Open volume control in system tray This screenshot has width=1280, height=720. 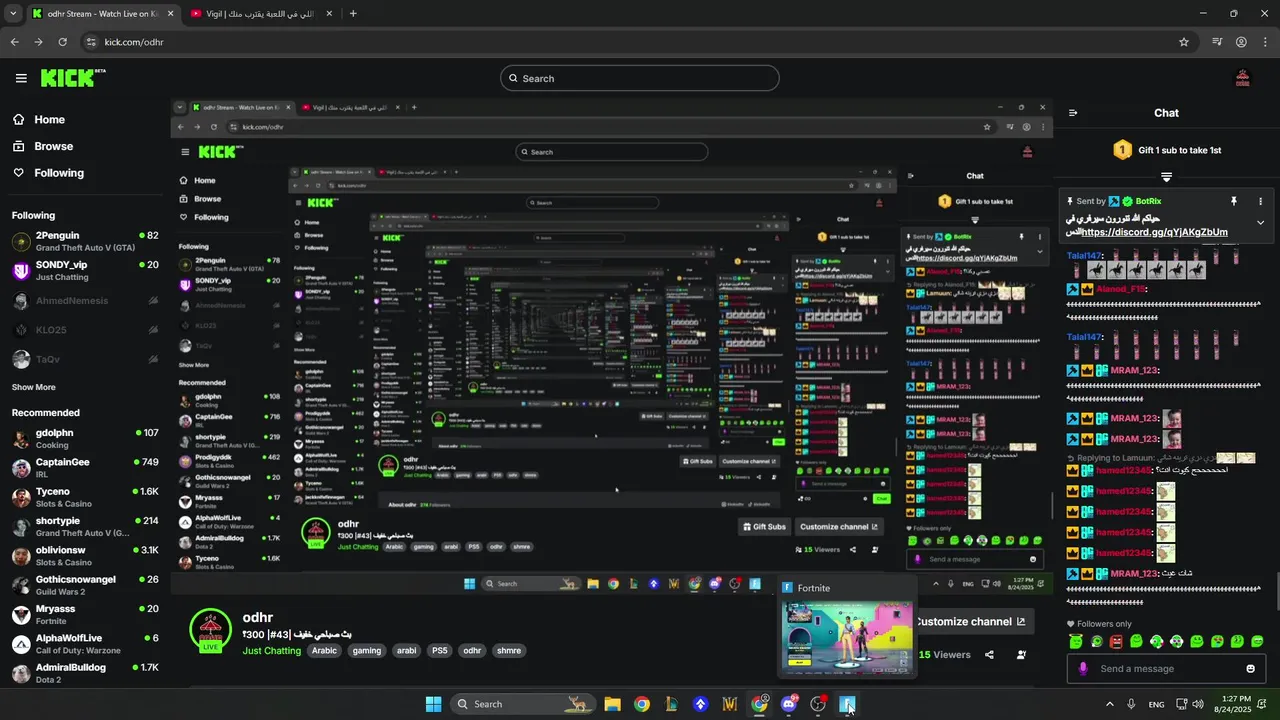click(x=1199, y=704)
